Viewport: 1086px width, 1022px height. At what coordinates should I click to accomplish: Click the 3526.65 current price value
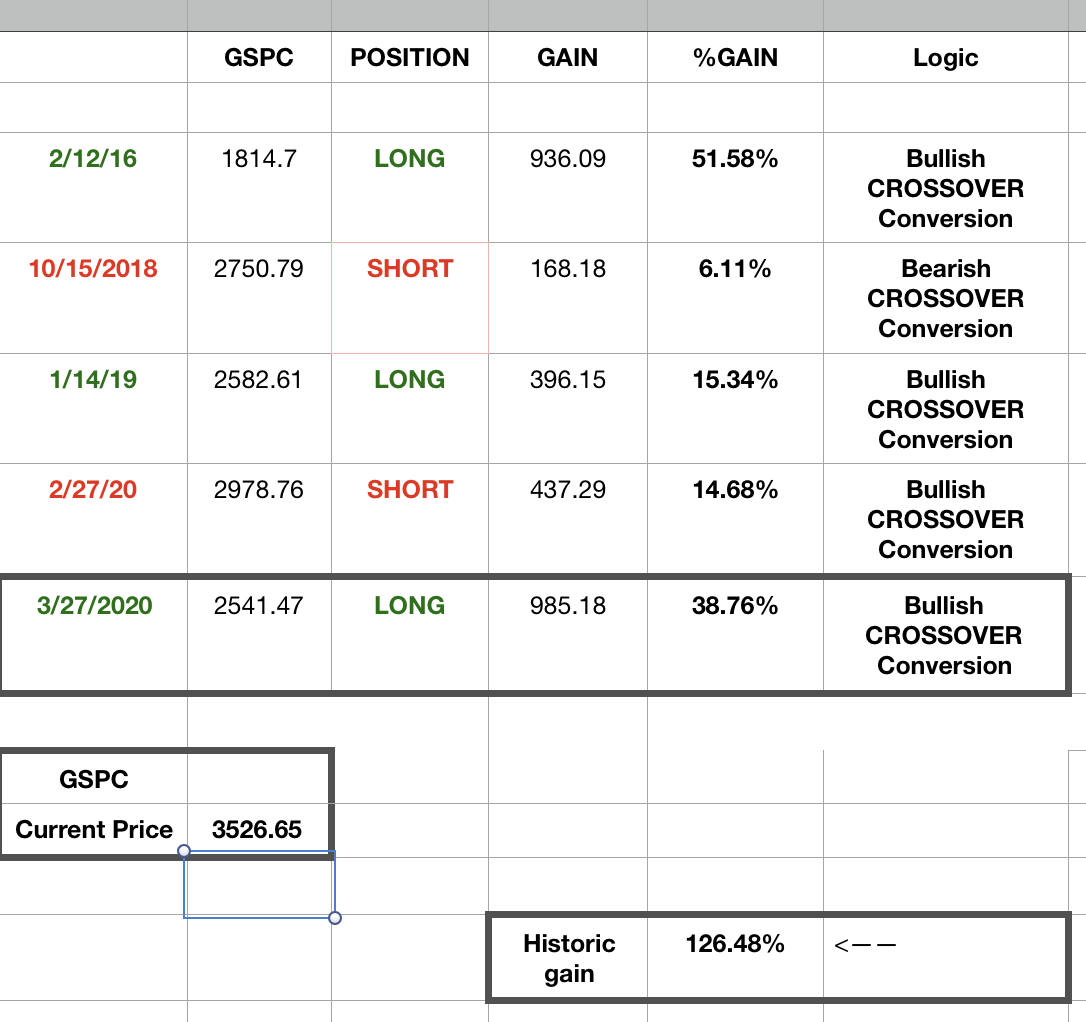coord(259,830)
